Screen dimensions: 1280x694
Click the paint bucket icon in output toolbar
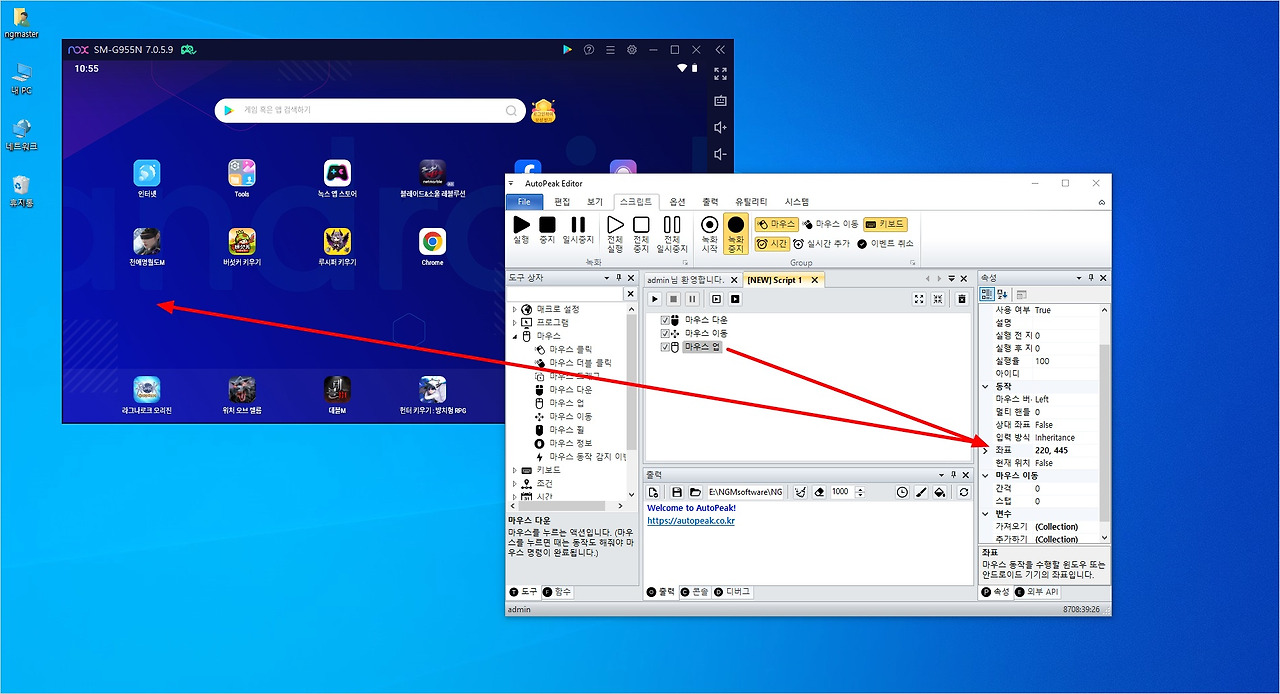pos(940,492)
